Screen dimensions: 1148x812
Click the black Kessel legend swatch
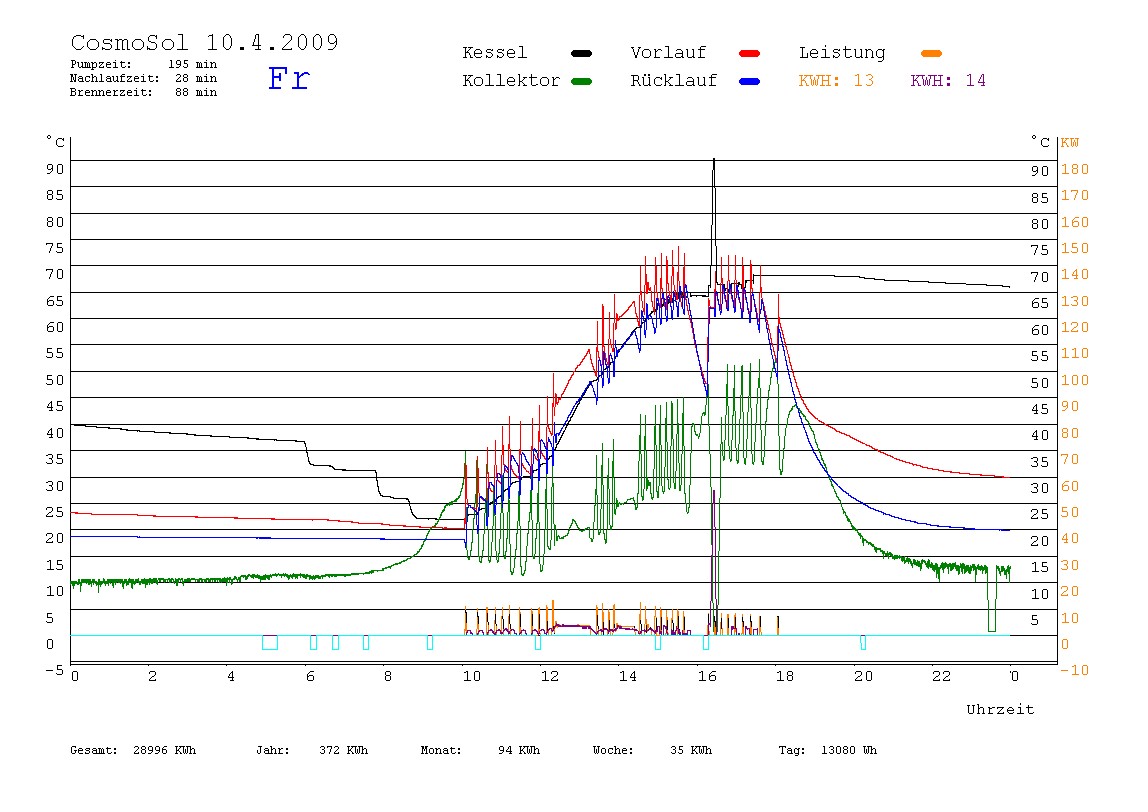click(x=581, y=53)
